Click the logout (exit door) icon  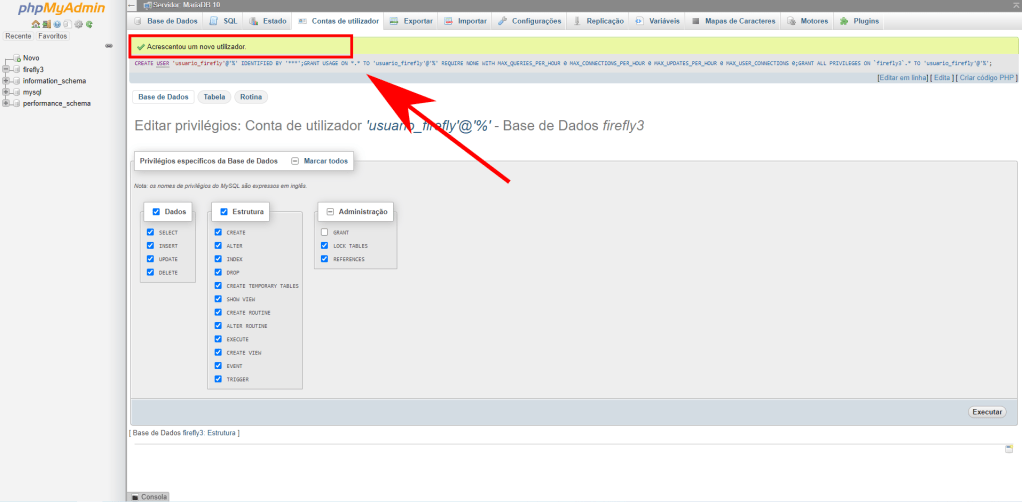[46, 24]
